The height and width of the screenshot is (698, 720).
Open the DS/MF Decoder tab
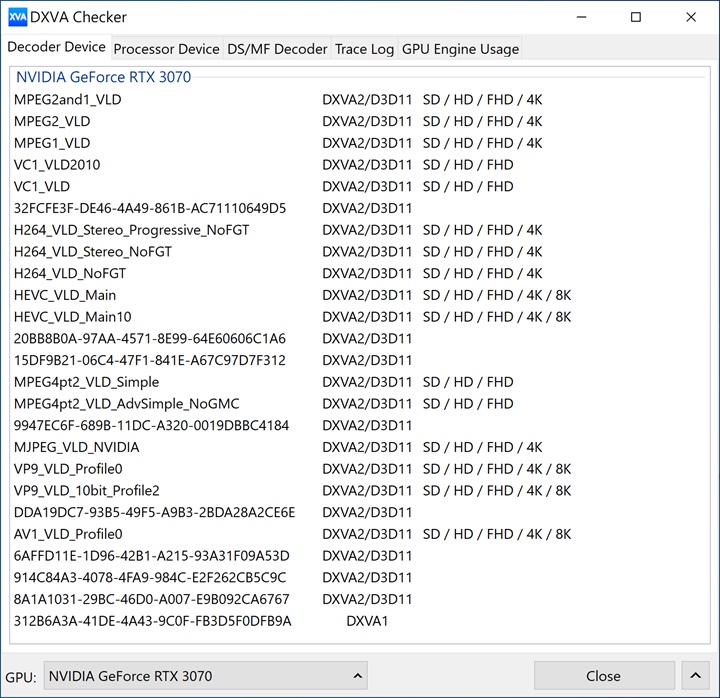point(277,49)
